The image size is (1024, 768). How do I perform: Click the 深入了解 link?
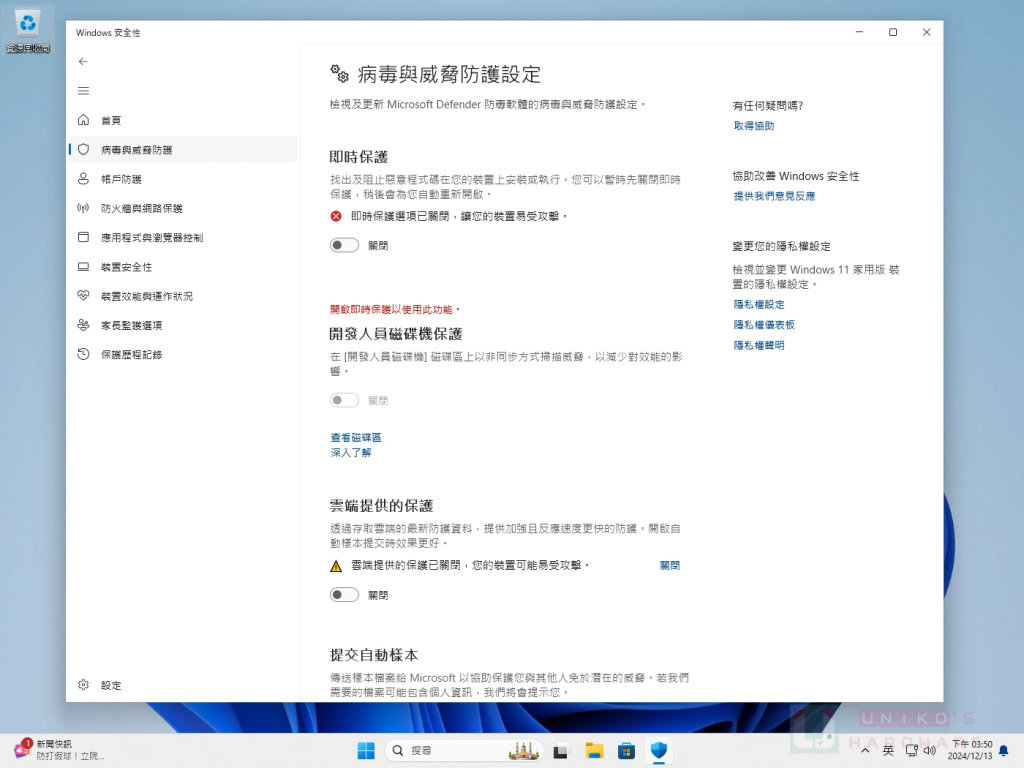click(351, 453)
